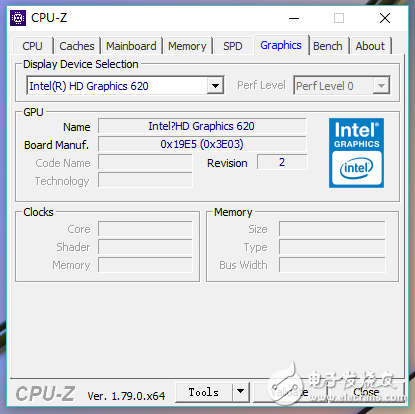Image resolution: width=415 pixels, height=414 pixels.
Task: Select the Graphics tab
Action: (x=281, y=45)
